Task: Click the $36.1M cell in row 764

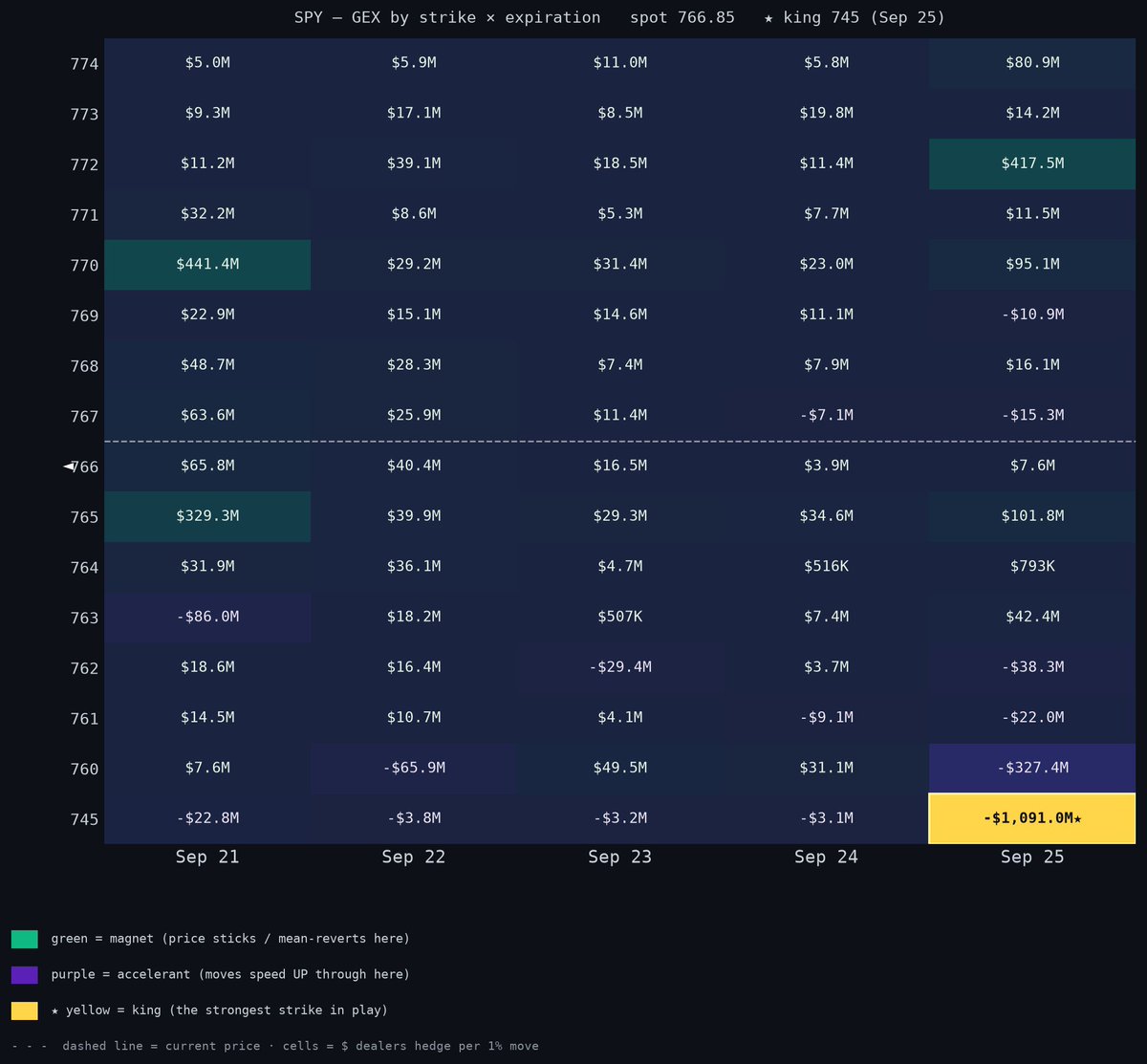Action: [x=414, y=567]
